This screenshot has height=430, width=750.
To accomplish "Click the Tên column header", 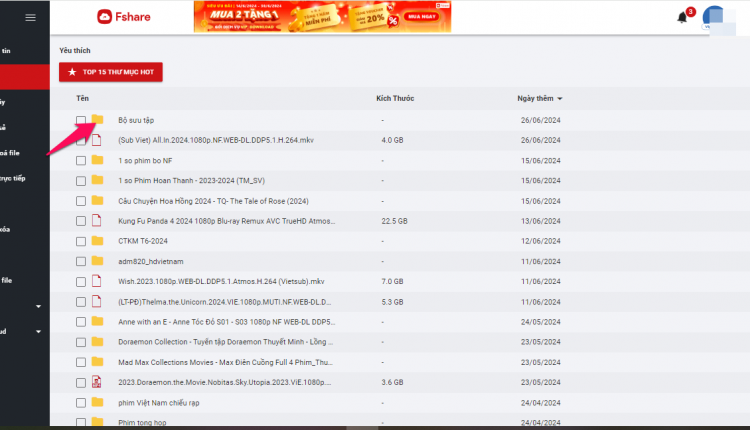I will pos(82,98).
